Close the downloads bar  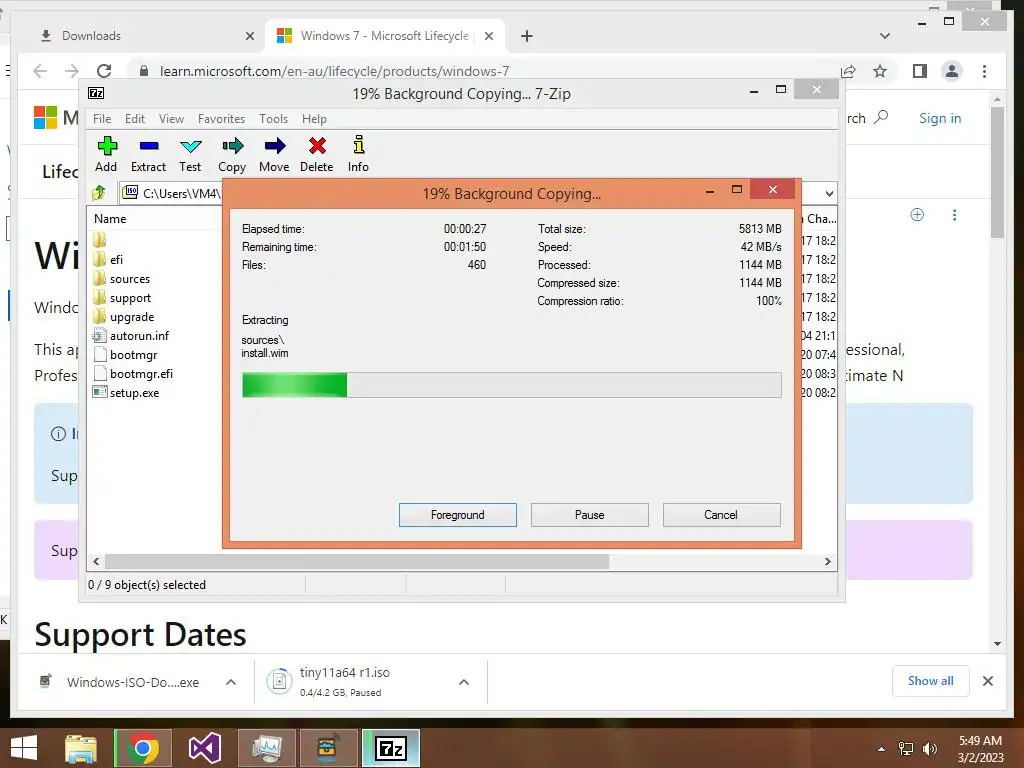(x=987, y=681)
